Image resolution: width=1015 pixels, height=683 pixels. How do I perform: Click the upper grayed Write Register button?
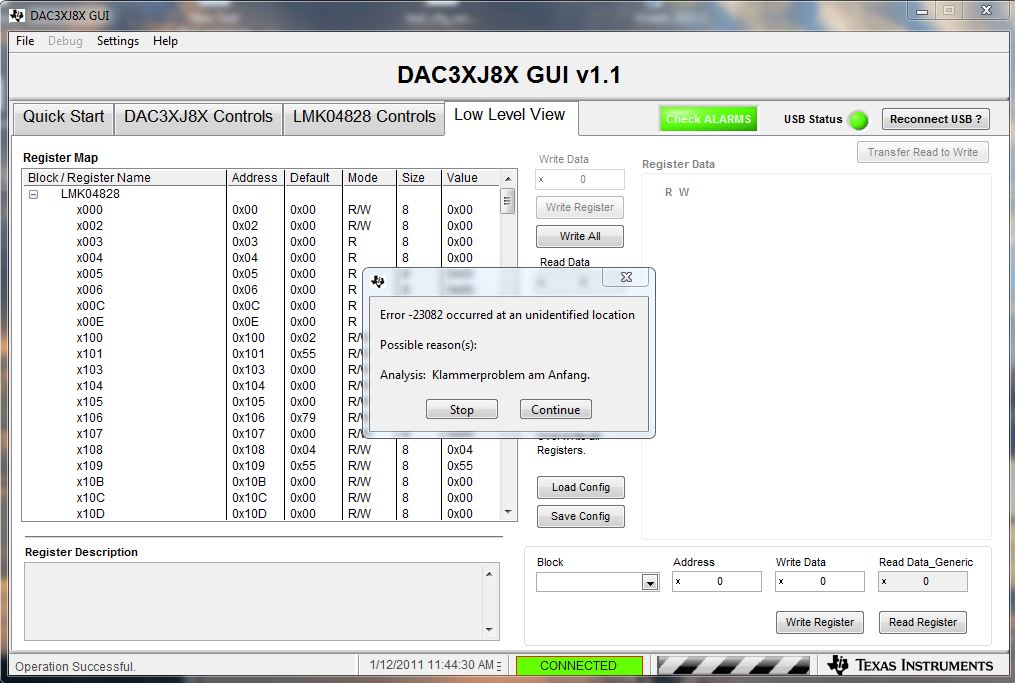(x=580, y=207)
